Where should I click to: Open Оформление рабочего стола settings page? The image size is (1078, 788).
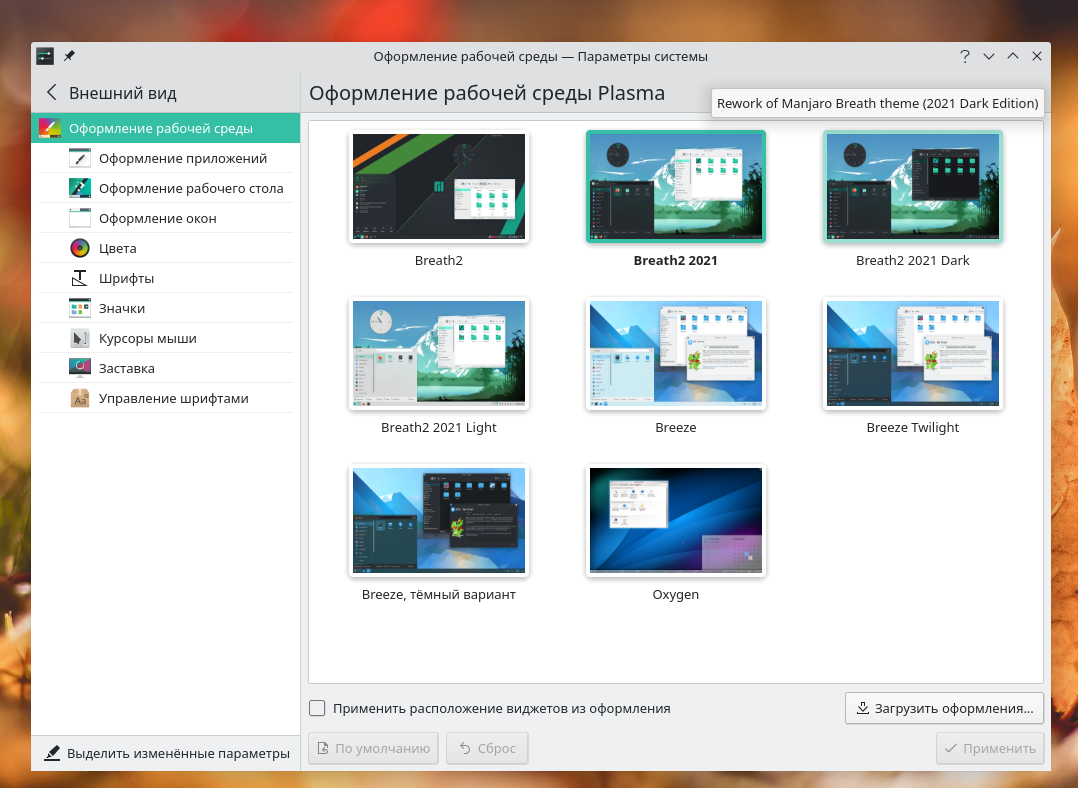pyautogui.click(x=166, y=188)
